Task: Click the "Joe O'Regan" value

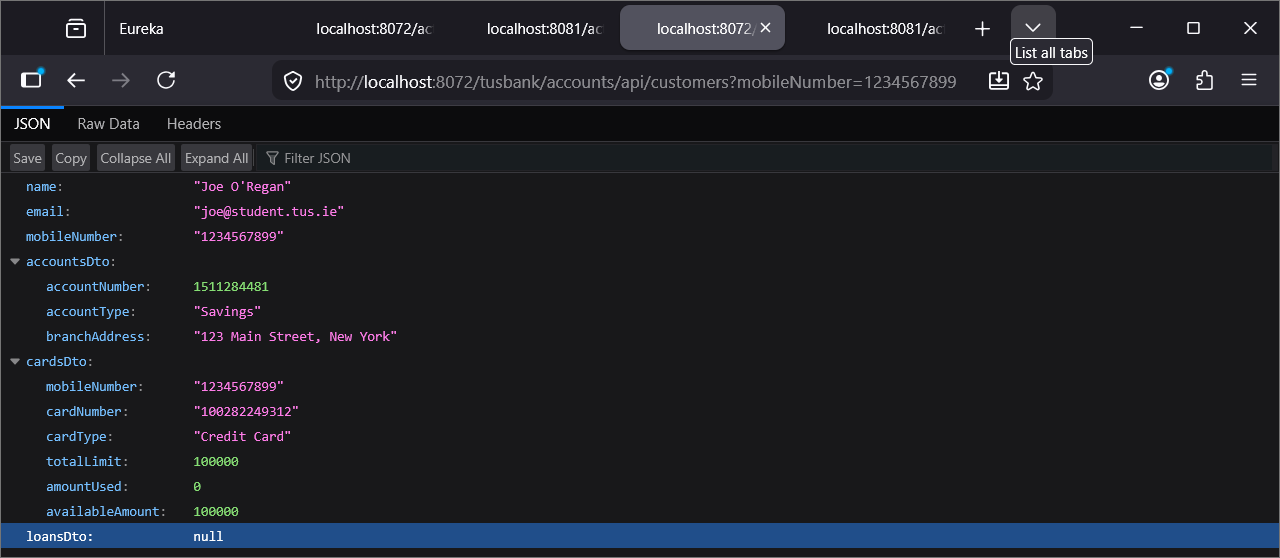Action: (242, 186)
